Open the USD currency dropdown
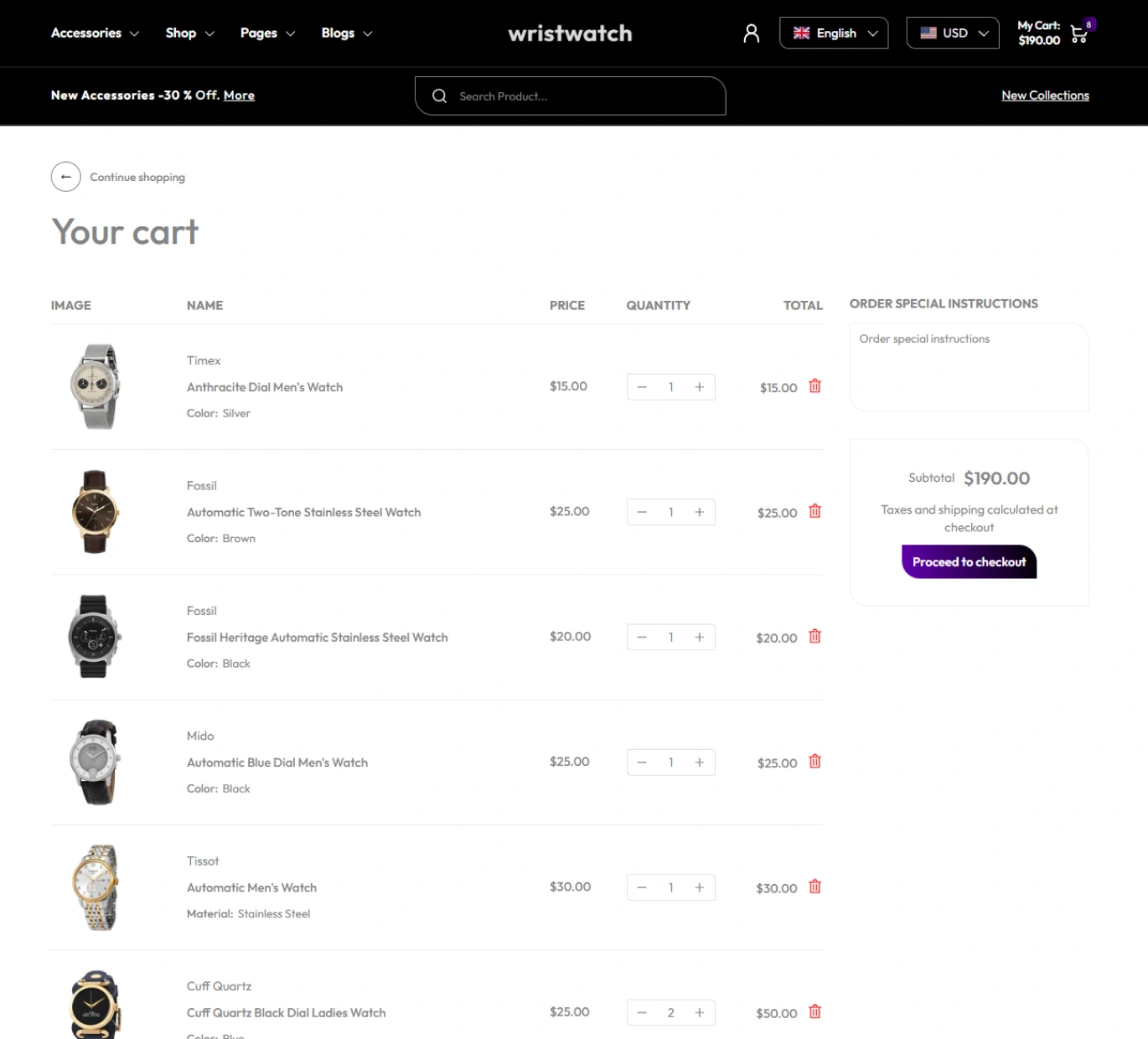 (953, 34)
